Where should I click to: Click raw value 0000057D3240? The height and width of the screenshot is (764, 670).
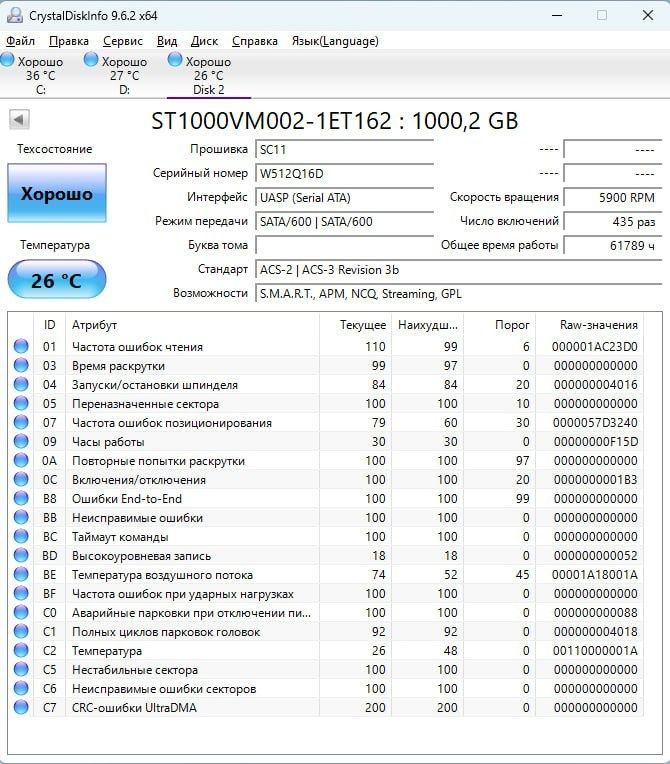click(595, 422)
